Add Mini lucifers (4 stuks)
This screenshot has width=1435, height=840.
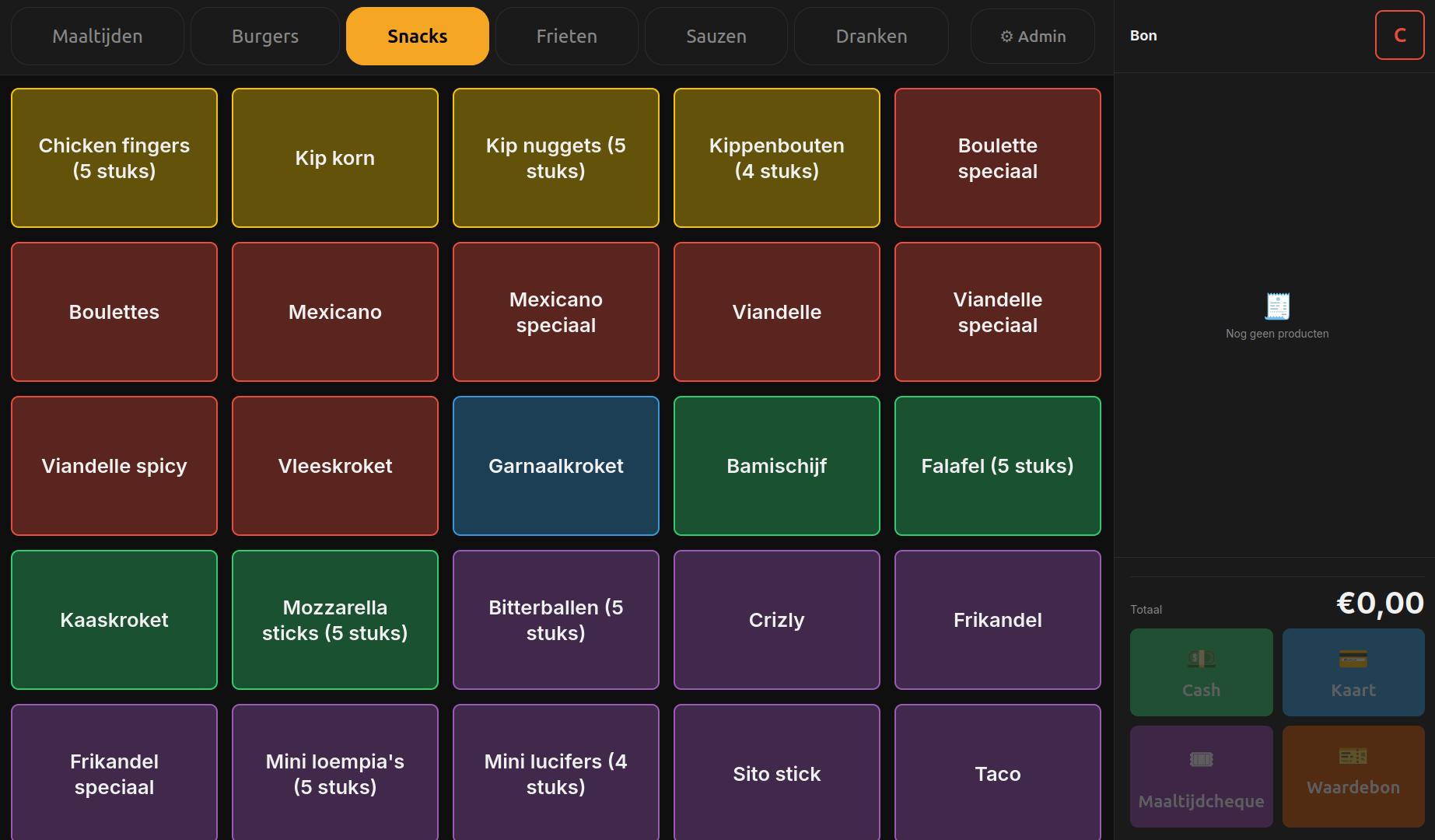coord(556,772)
